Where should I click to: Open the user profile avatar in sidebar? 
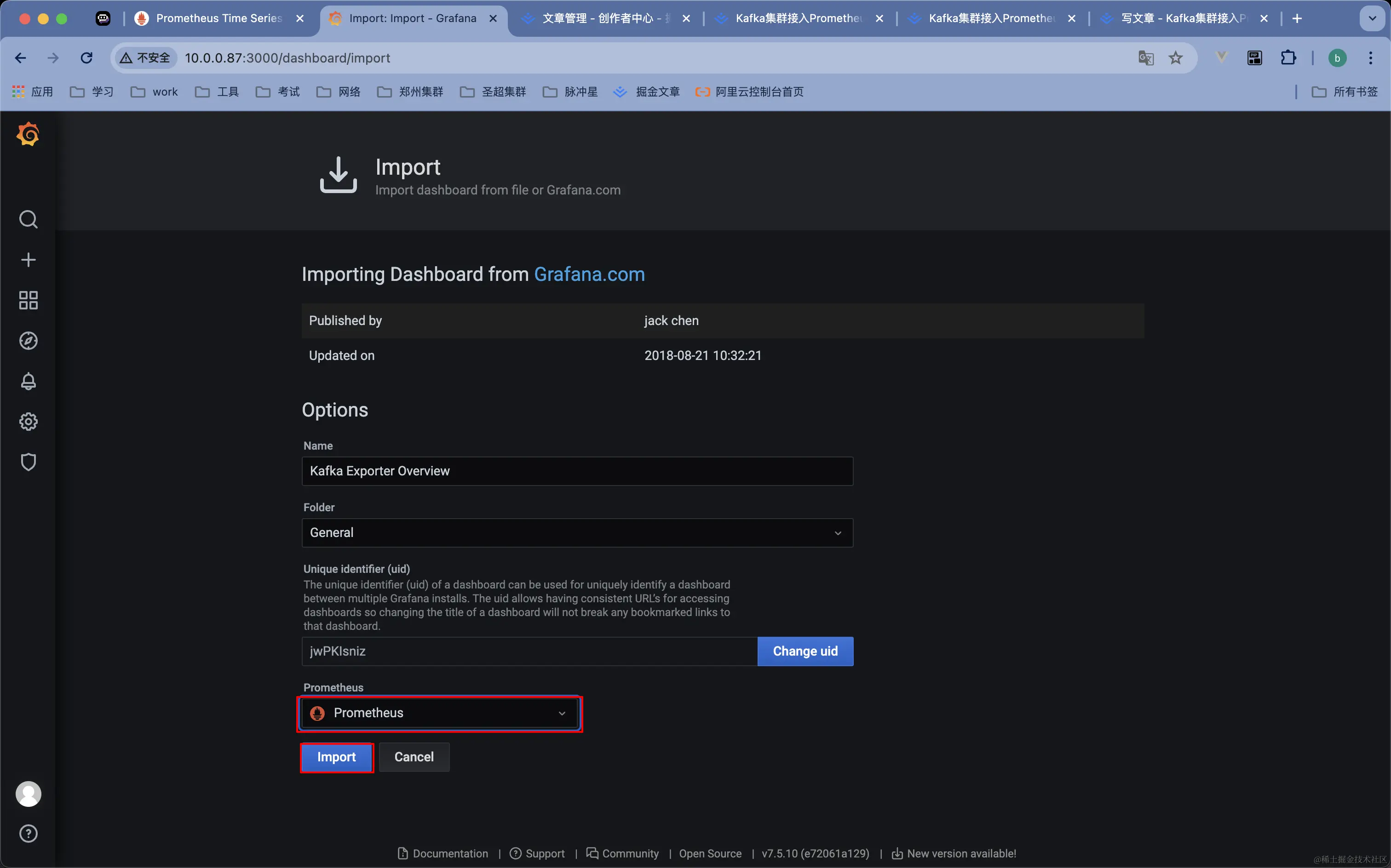(x=28, y=794)
